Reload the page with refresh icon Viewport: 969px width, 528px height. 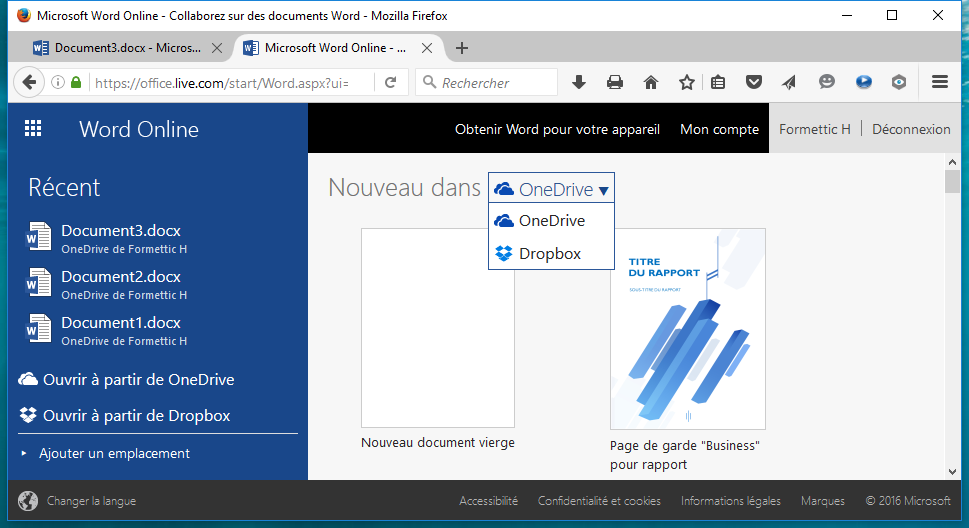[391, 82]
